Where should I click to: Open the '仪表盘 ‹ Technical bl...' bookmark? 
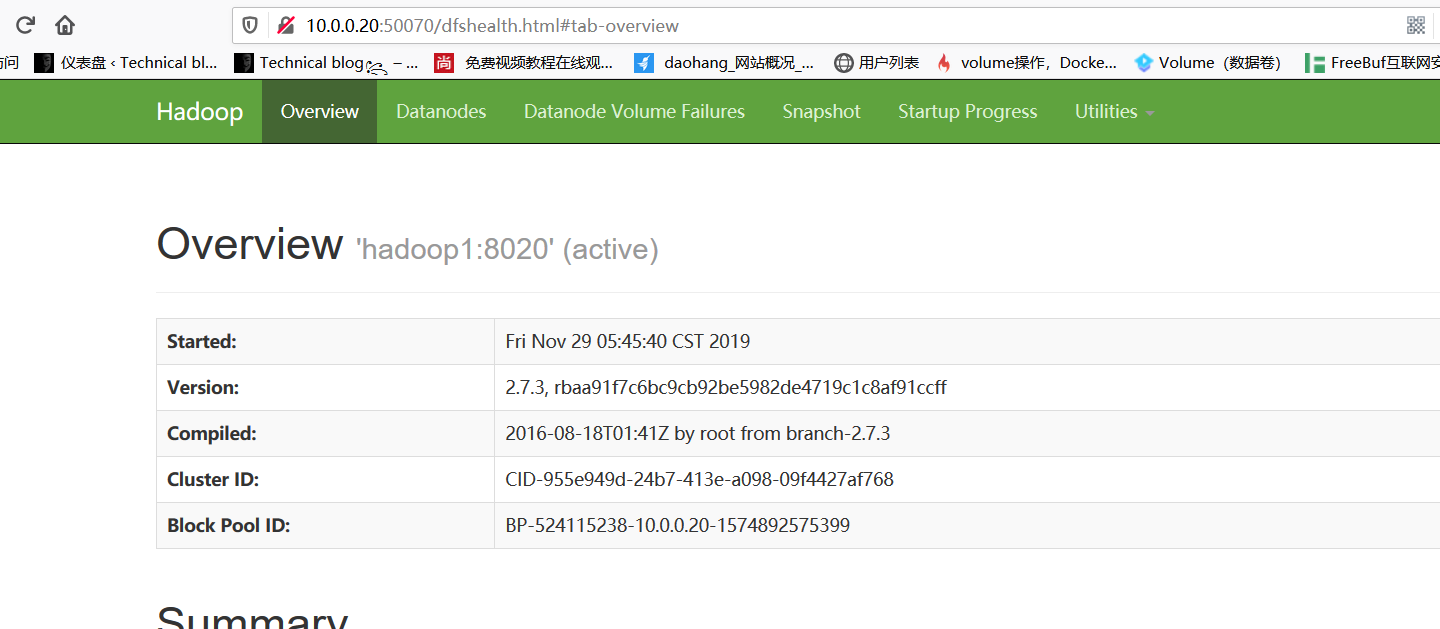pyautogui.click(x=126, y=63)
